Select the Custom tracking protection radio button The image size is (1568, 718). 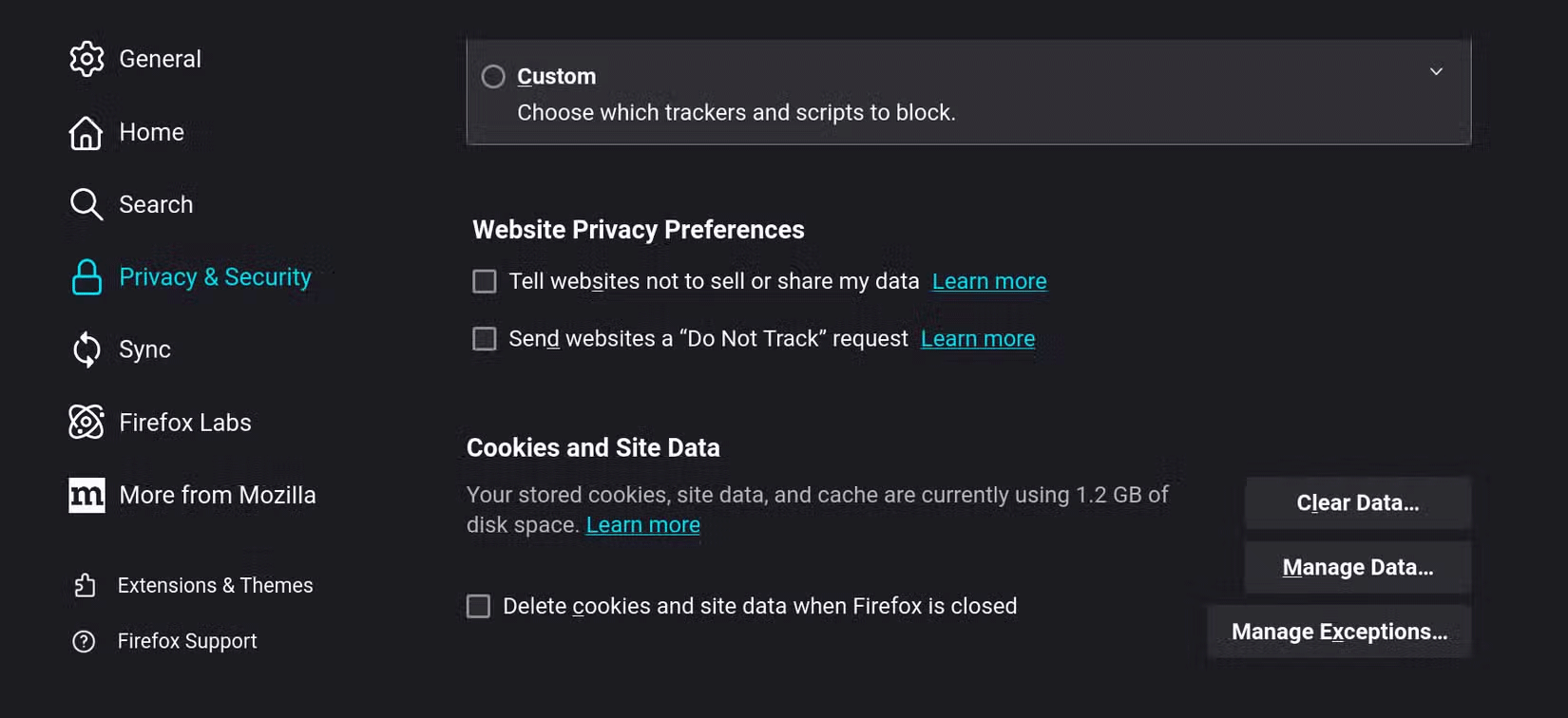click(x=492, y=76)
